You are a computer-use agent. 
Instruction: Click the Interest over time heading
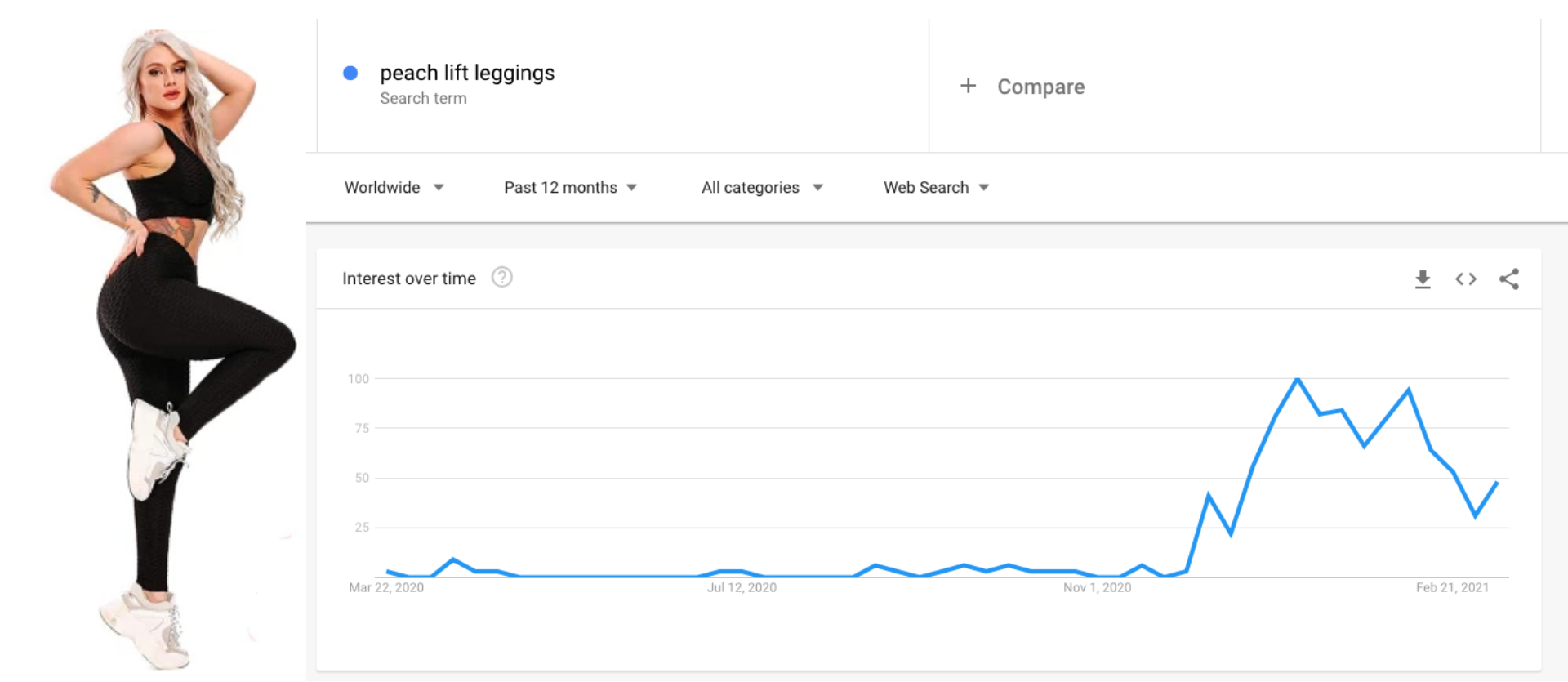pos(409,279)
